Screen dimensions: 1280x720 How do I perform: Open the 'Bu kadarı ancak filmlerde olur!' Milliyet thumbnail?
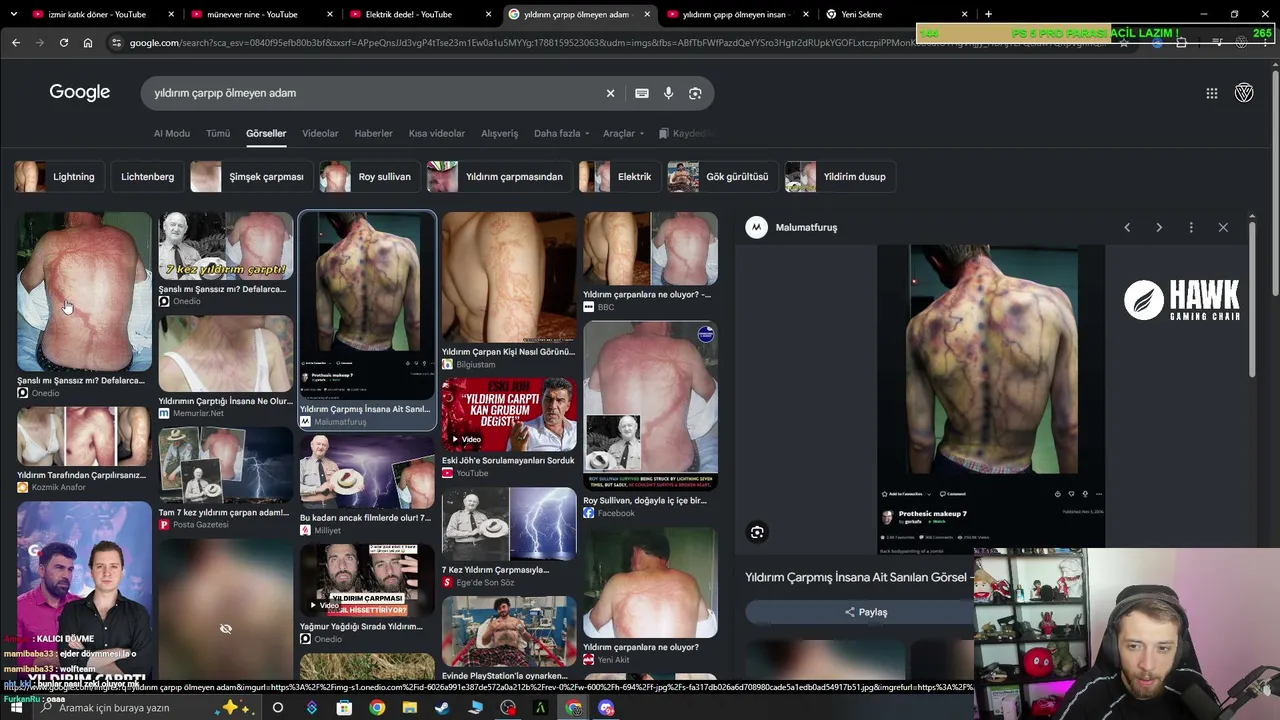tap(367, 473)
